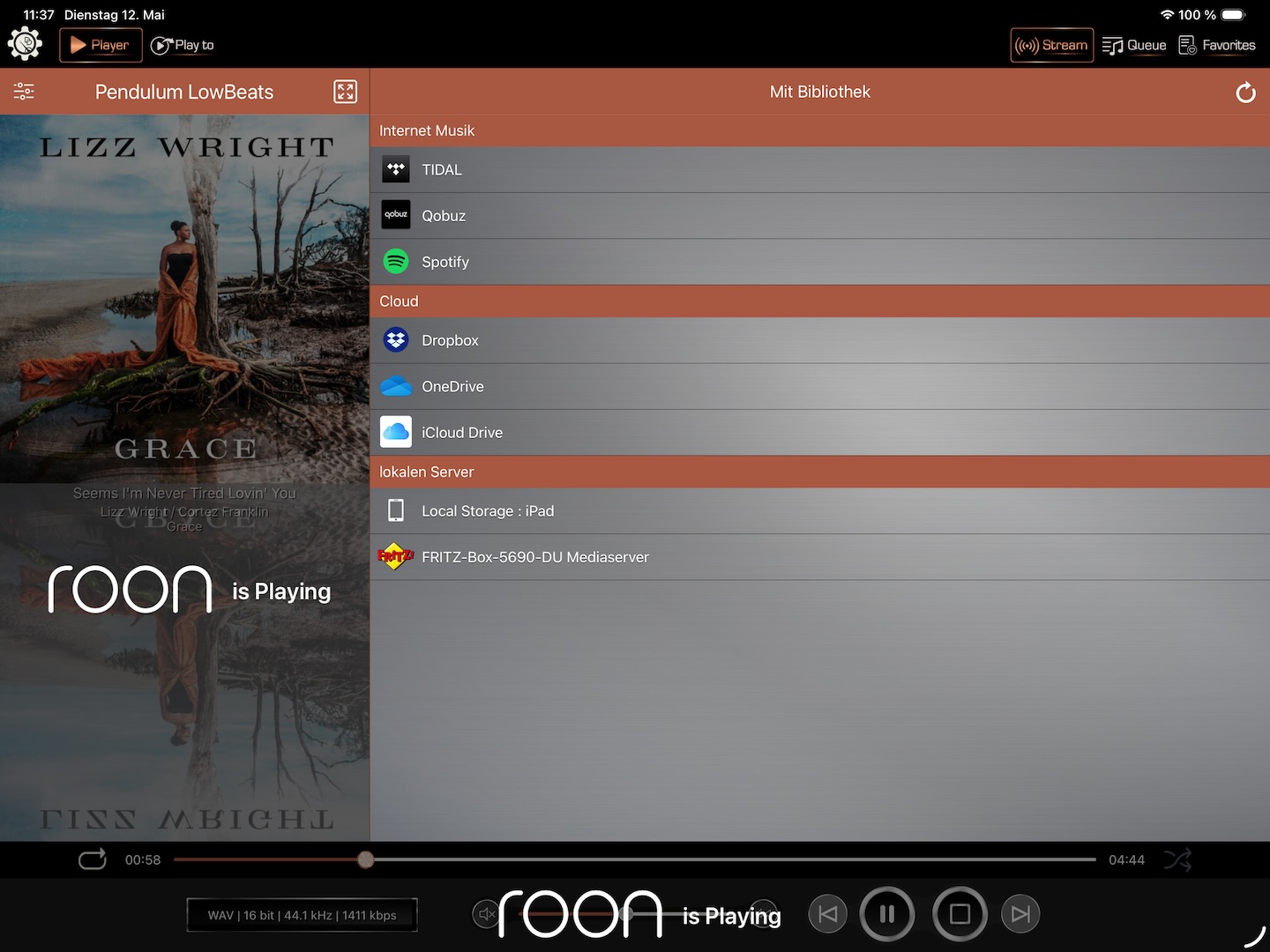Click the elapsed time 00:58
This screenshot has height=952, width=1270.
pyautogui.click(x=143, y=859)
